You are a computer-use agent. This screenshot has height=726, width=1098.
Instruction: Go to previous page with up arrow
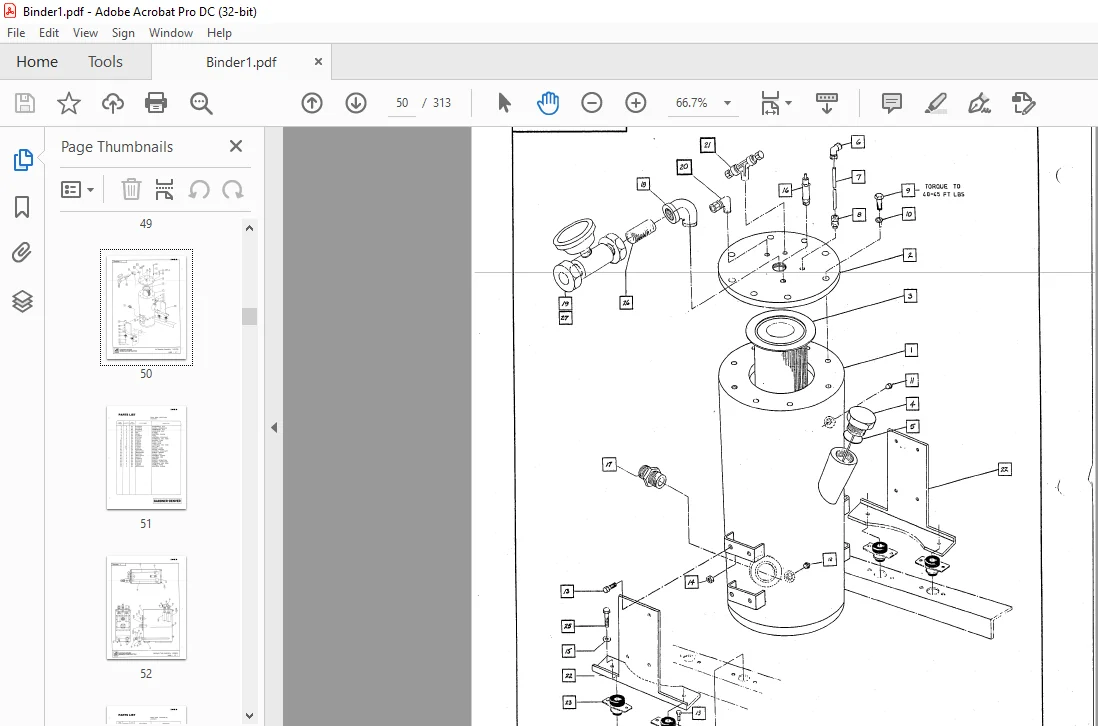[x=312, y=103]
